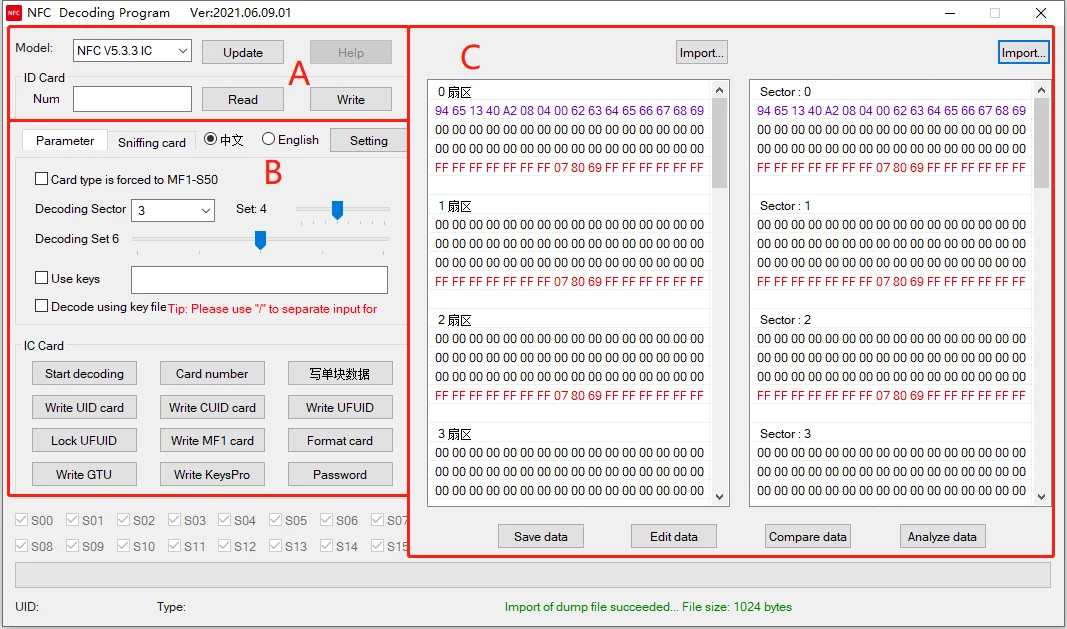Viewport: 1067px width, 629px height.
Task: Toggle the S01 sector checkbox
Action: point(72,520)
